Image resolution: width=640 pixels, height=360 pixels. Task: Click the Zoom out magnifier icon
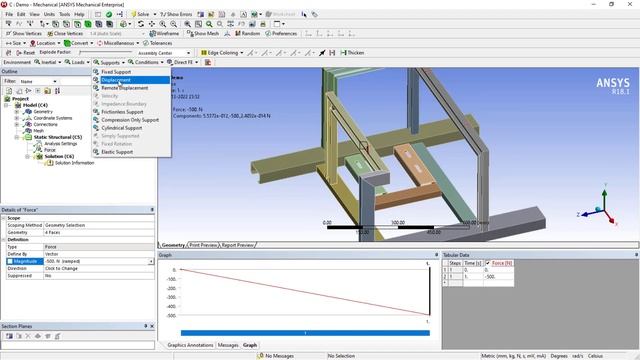[173, 24]
